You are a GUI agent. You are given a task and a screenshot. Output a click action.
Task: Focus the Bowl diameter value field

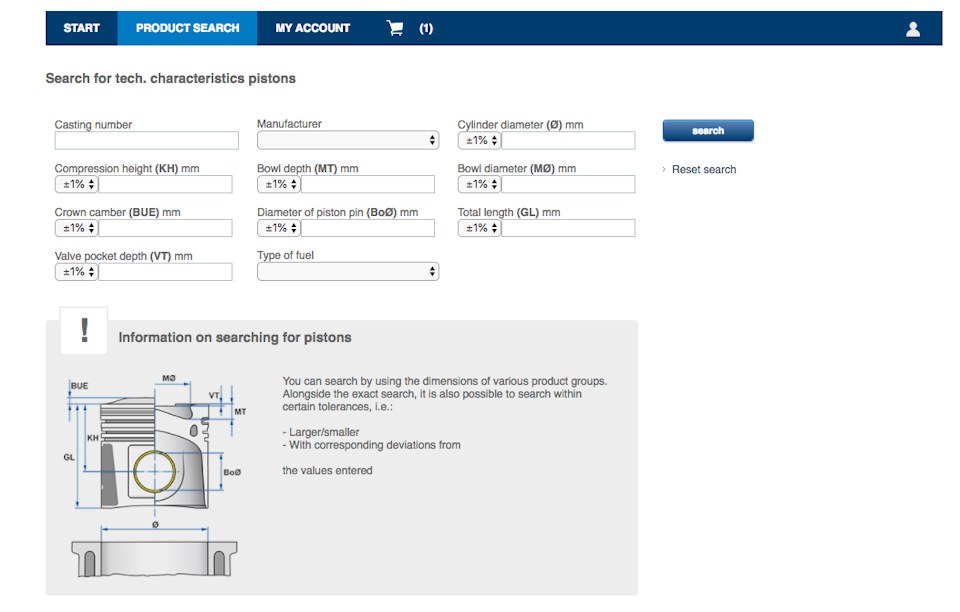pos(568,184)
